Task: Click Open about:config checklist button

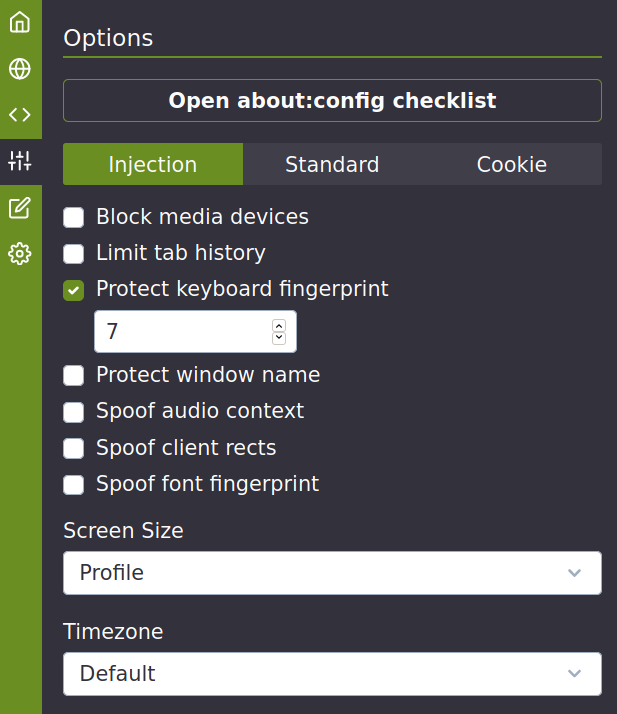Action: coord(332,101)
